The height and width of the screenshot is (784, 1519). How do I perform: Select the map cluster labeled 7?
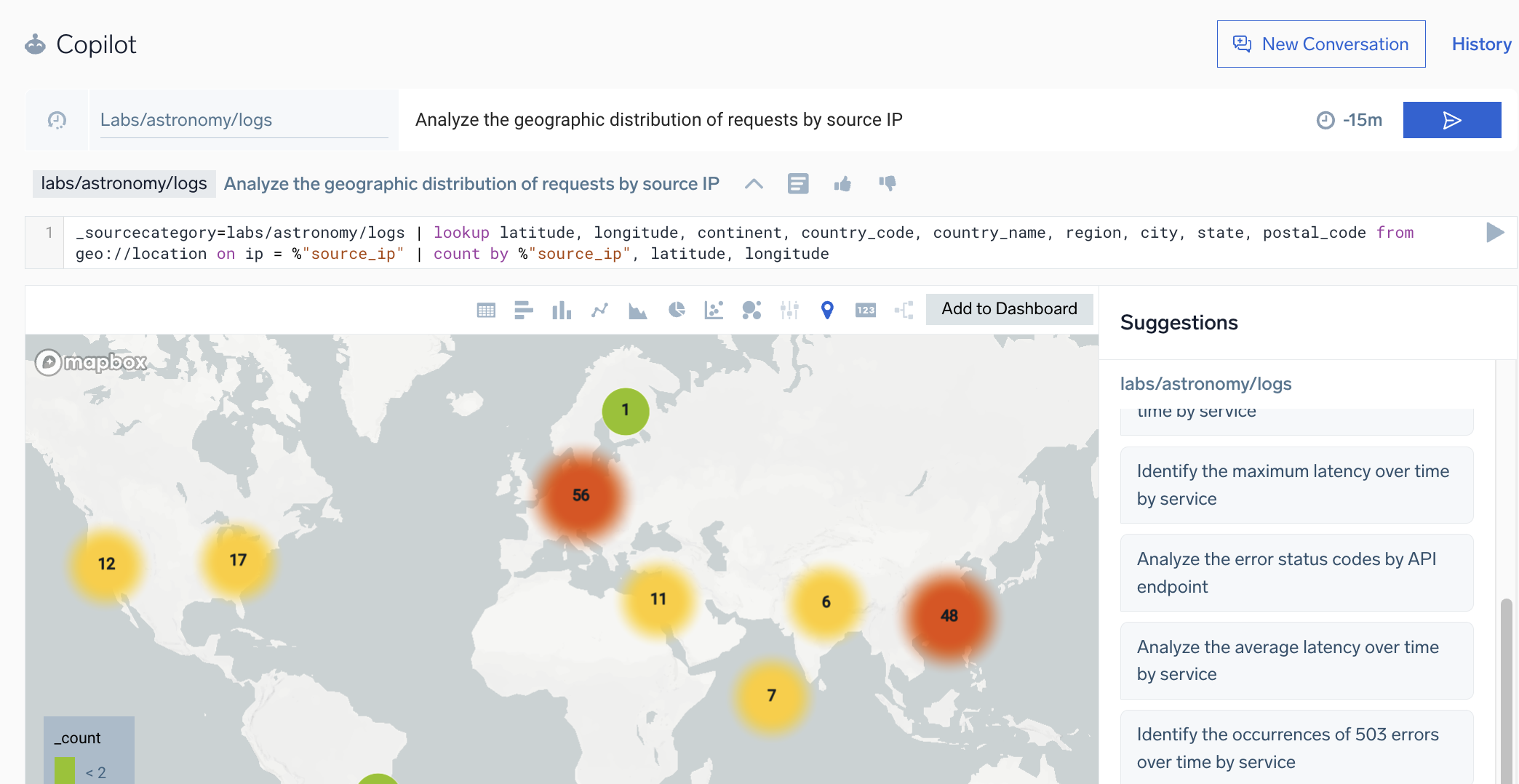click(x=771, y=696)
